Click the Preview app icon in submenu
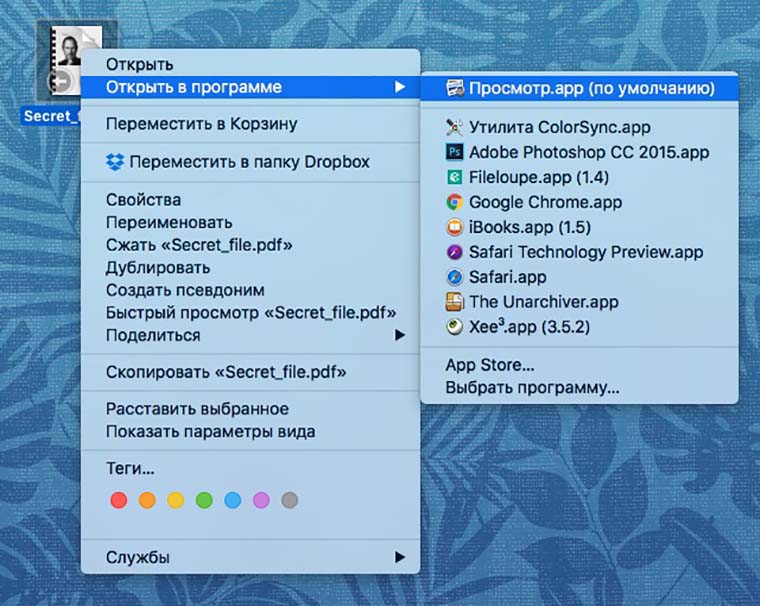The height and width of the screenshot is (606, 760). pyautogui.click(x=455, y=88)
